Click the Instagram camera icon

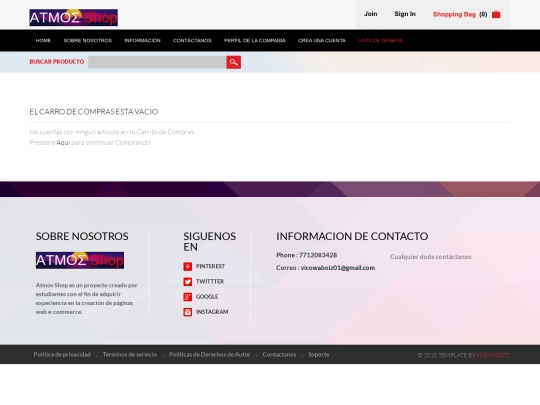(188, 312)
